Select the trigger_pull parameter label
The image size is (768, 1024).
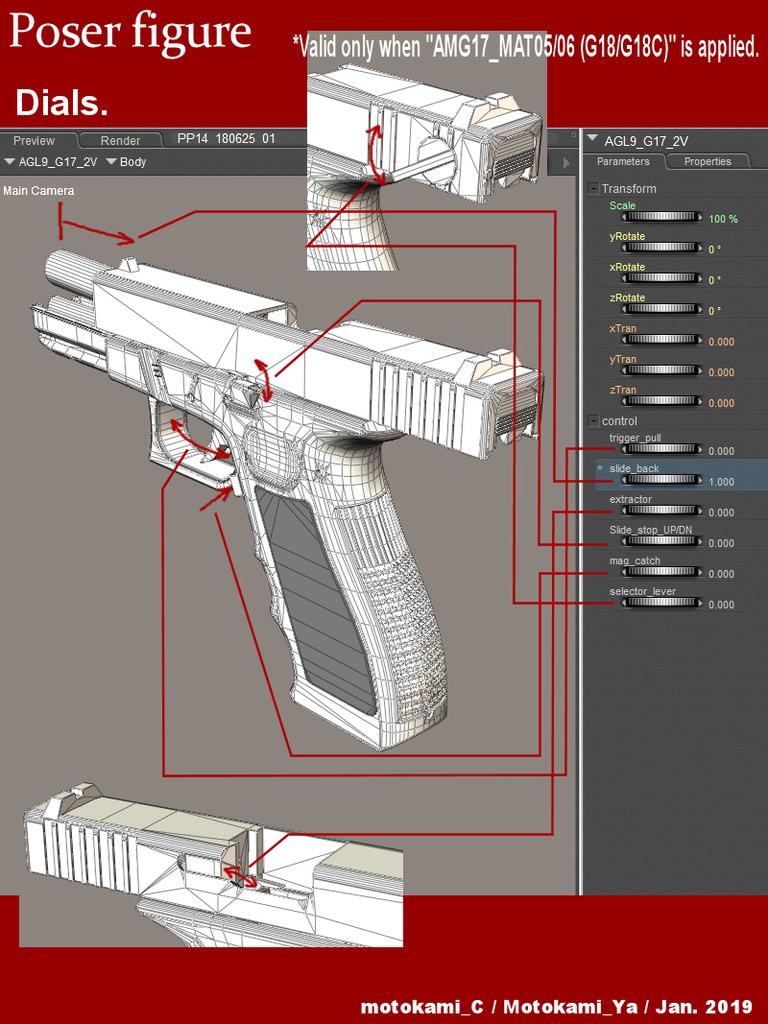(x=634, y=438)
